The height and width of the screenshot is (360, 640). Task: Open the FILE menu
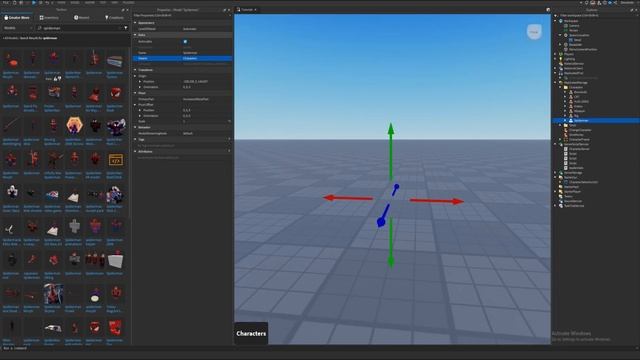click(5, 2)
